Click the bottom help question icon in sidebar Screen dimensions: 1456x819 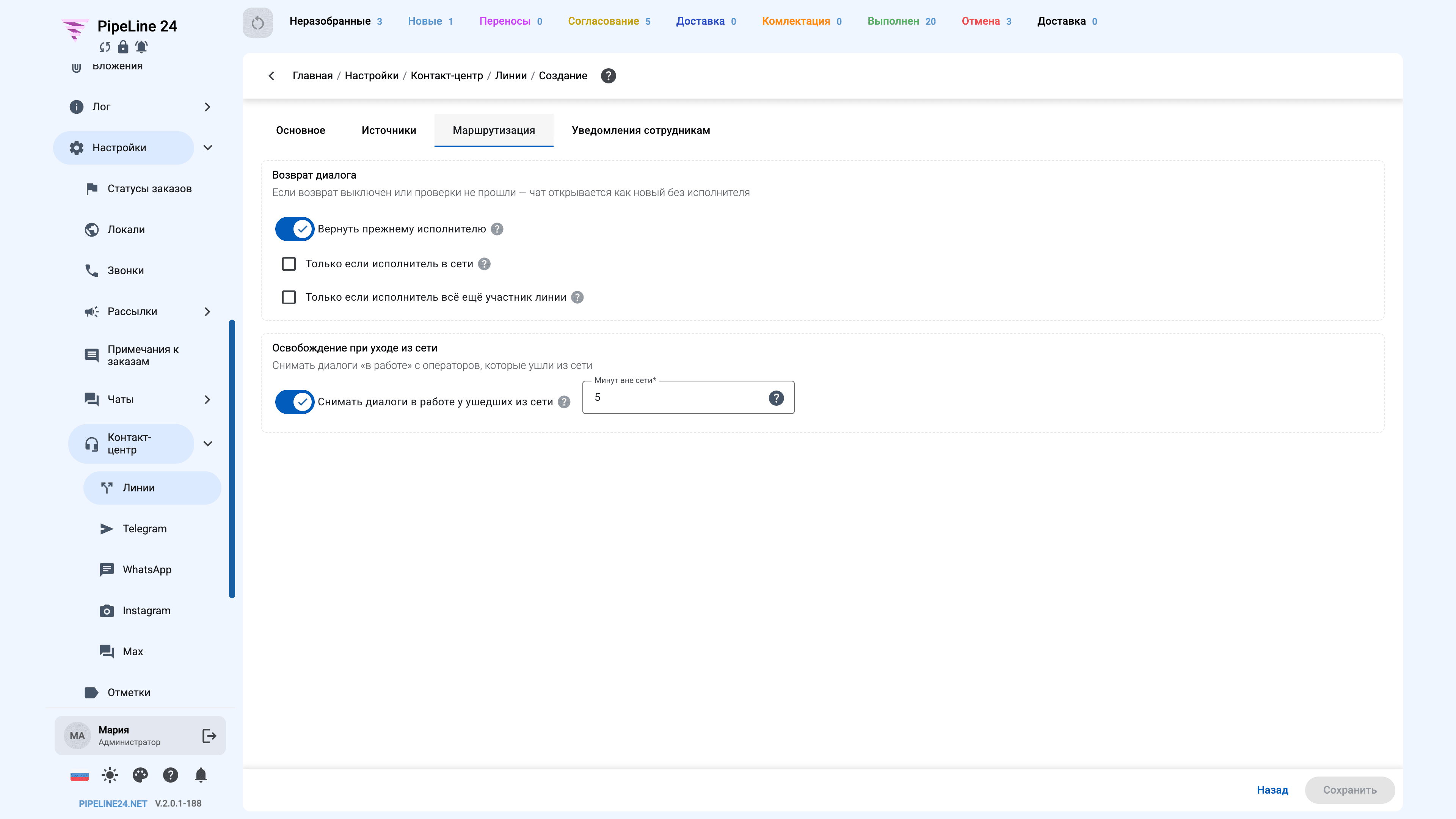click(x=170, y=775)
